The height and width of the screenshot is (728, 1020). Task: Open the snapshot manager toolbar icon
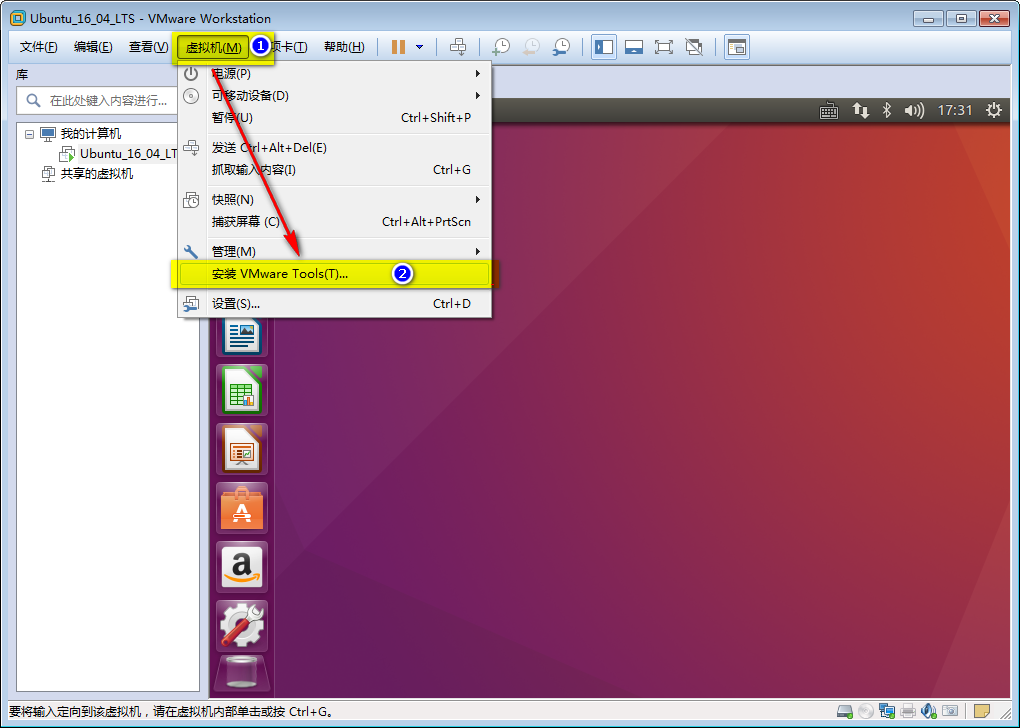click(x=561, y=47)
